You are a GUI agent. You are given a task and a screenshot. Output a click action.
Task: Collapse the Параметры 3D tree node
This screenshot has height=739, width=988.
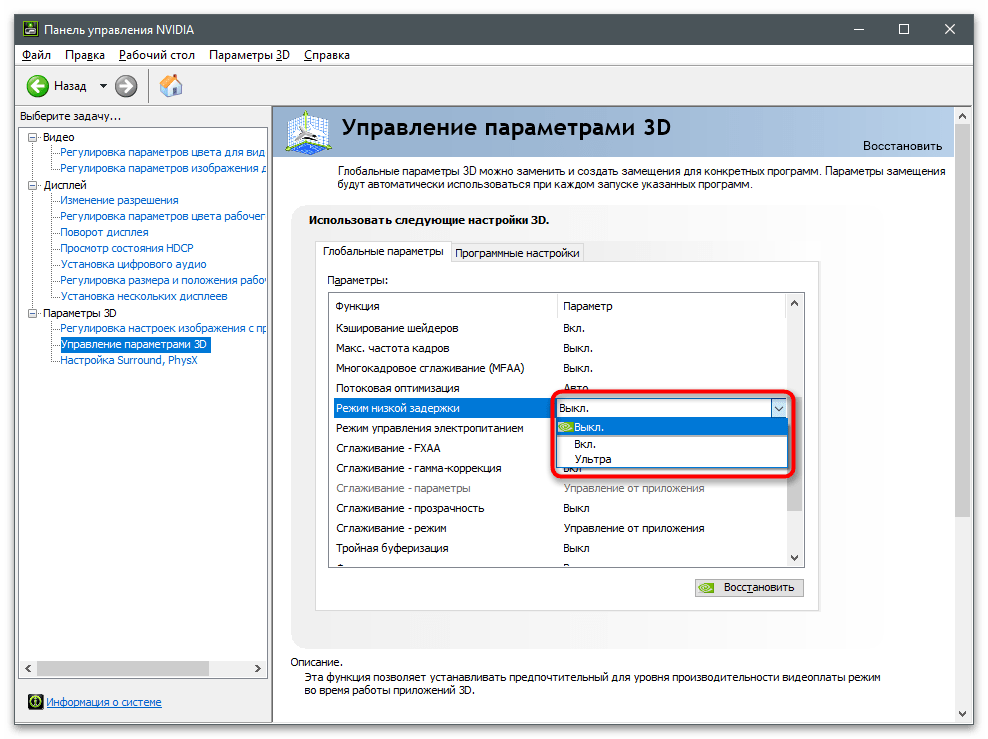tap(33, 313)
